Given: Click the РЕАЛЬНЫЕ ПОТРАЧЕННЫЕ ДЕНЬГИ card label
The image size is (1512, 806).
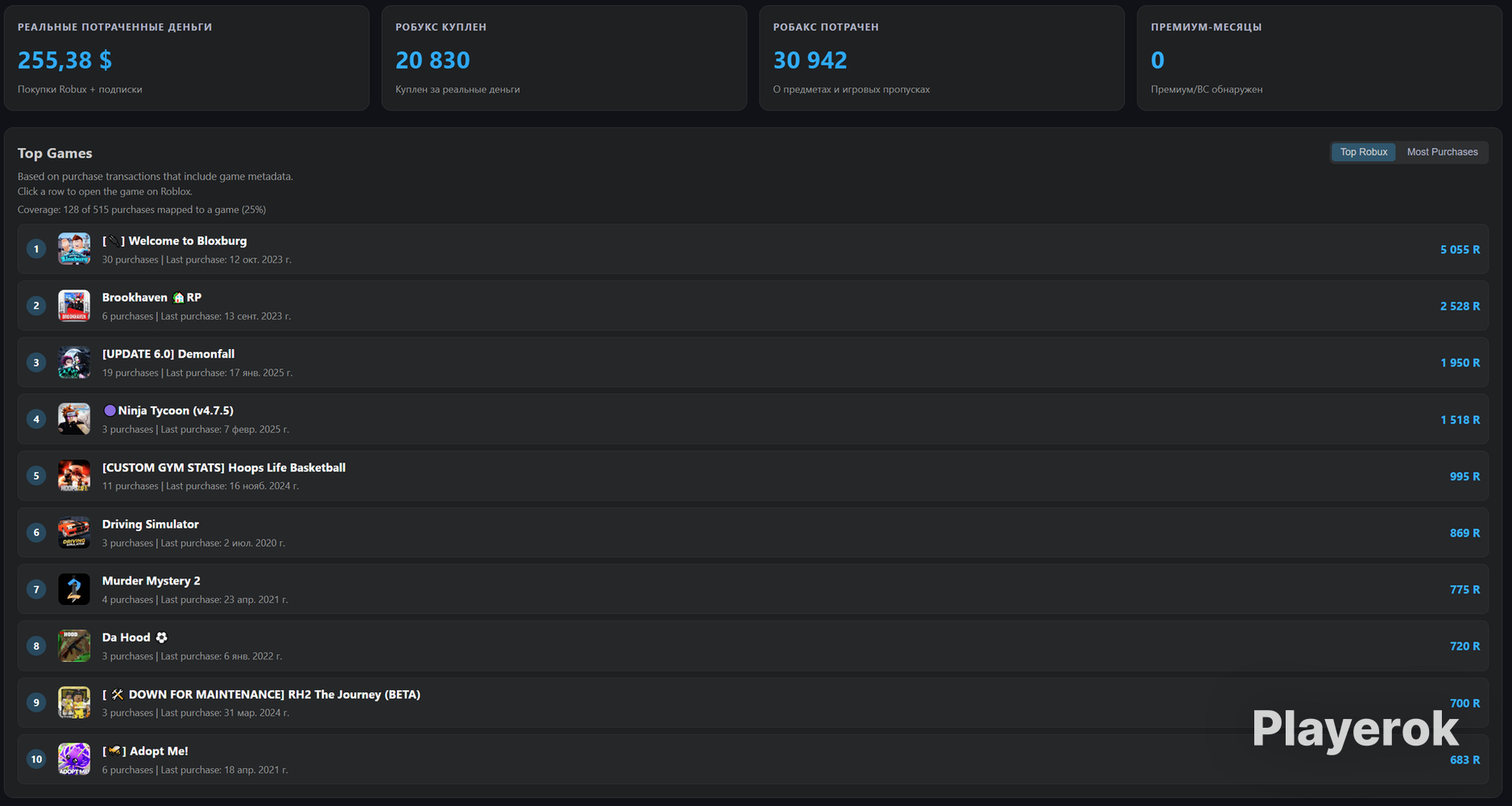Looking at the screenshot, I should [x=115, y=27].
